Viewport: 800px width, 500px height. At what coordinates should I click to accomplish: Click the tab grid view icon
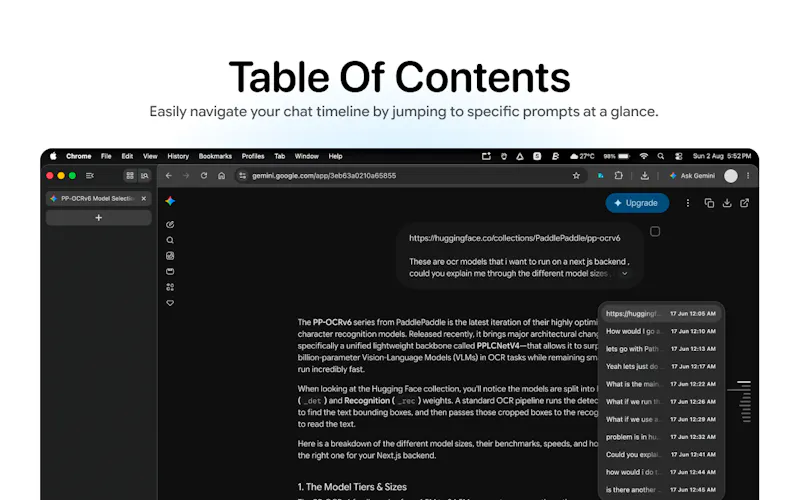coord(130,176)
